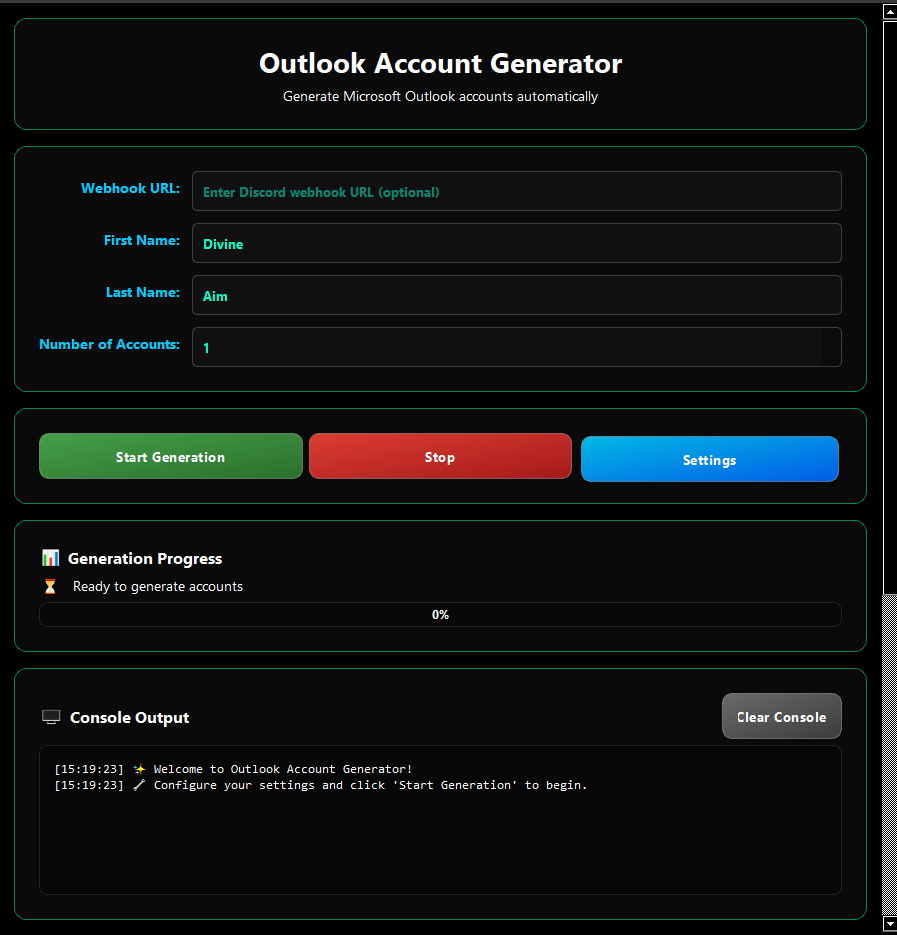This screenshot has height=935, width=897.
Task: Focus the First Name field containing Divine
Action: 516,243
